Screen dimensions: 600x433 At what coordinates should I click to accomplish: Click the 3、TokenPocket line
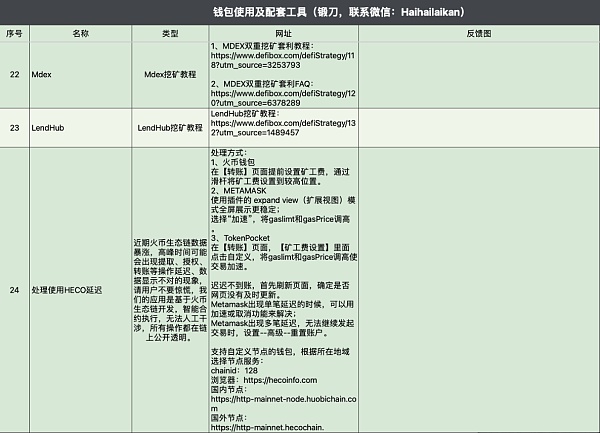pos(240,238)
